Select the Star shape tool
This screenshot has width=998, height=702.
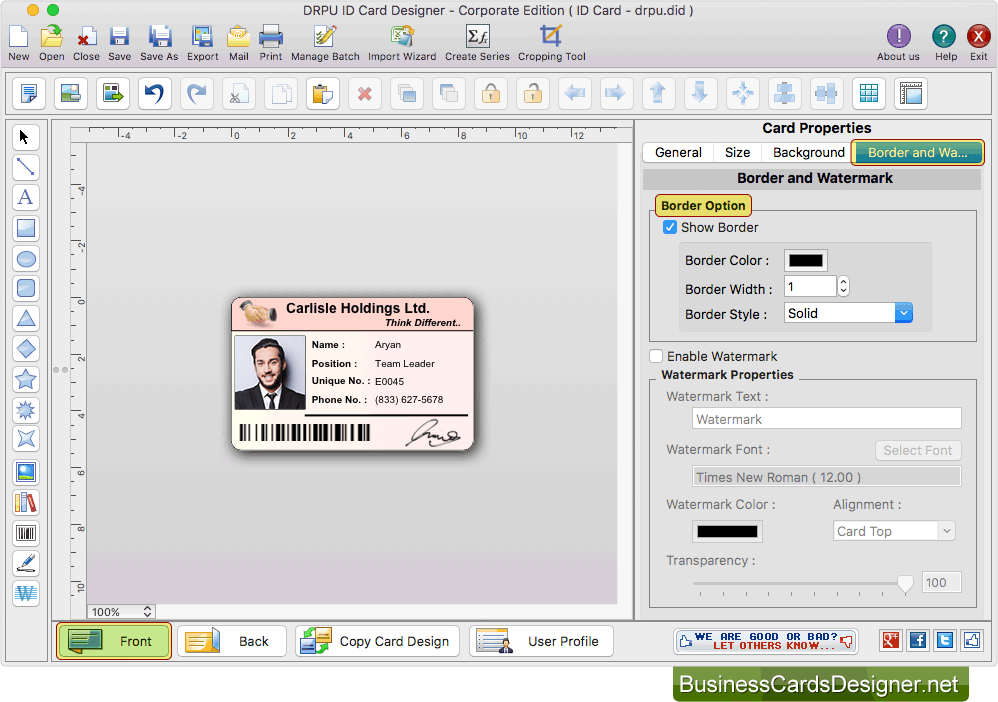click(x=25, y=379)
